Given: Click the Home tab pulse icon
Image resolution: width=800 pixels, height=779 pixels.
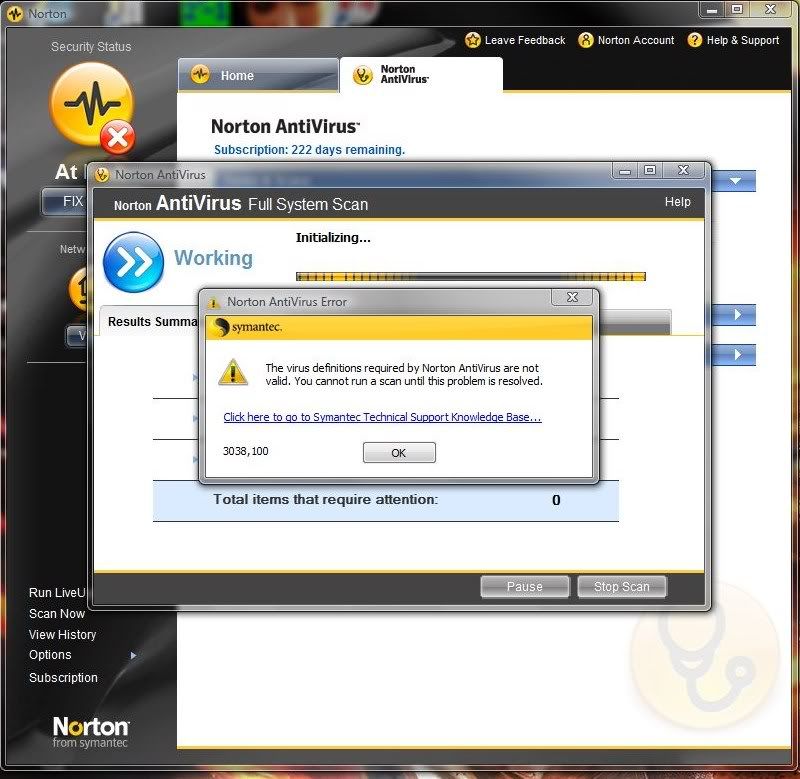Looking at the screenshot, I should pos(200,74).
